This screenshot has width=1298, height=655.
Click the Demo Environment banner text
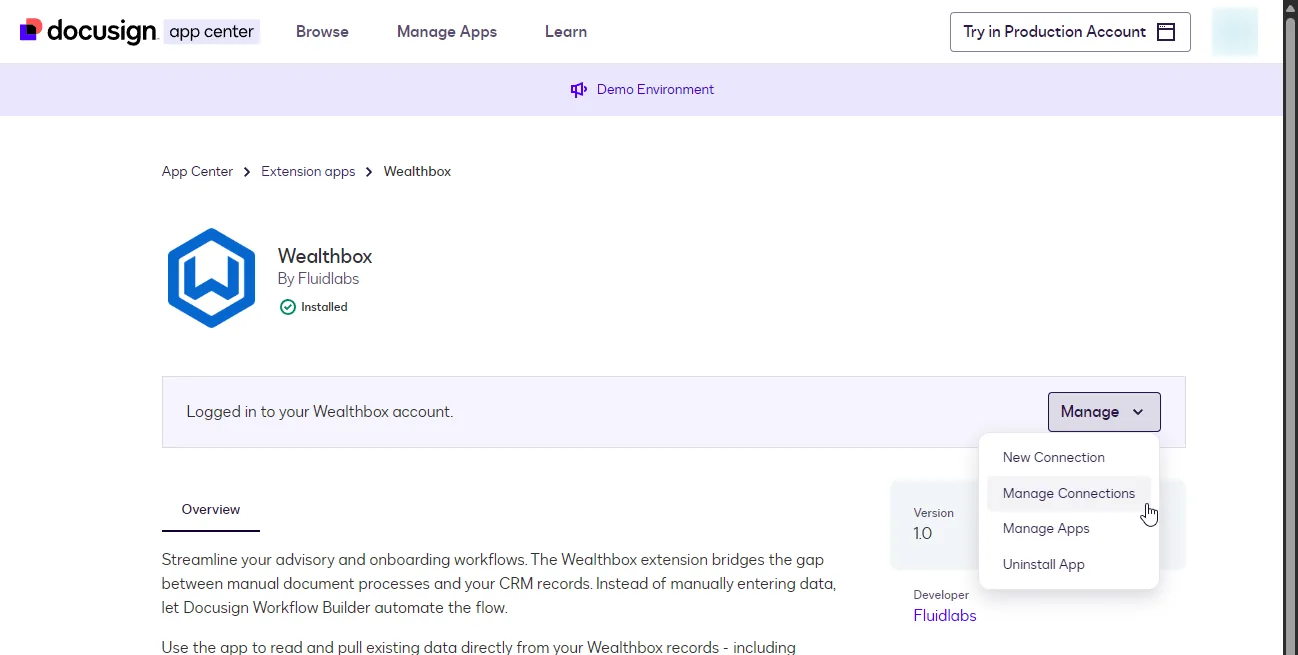click(x=655, y=90)
